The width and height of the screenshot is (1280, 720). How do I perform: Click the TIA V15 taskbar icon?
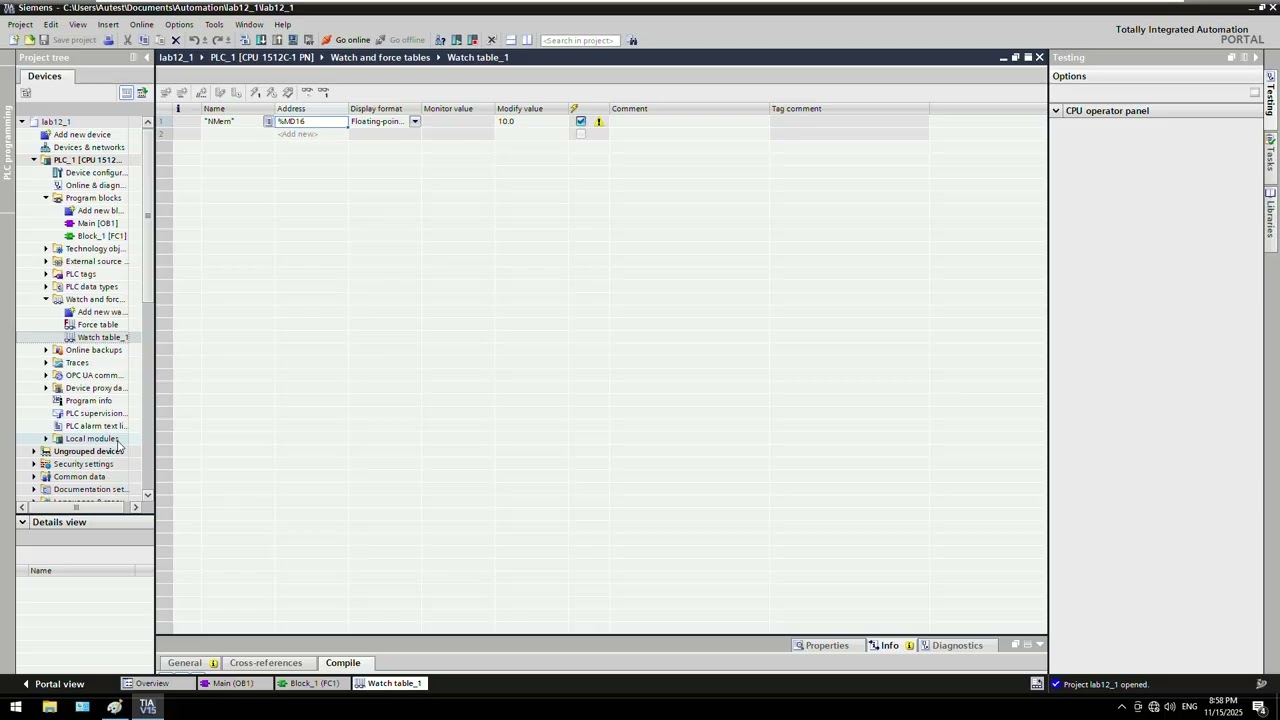(x=148, y=707)
